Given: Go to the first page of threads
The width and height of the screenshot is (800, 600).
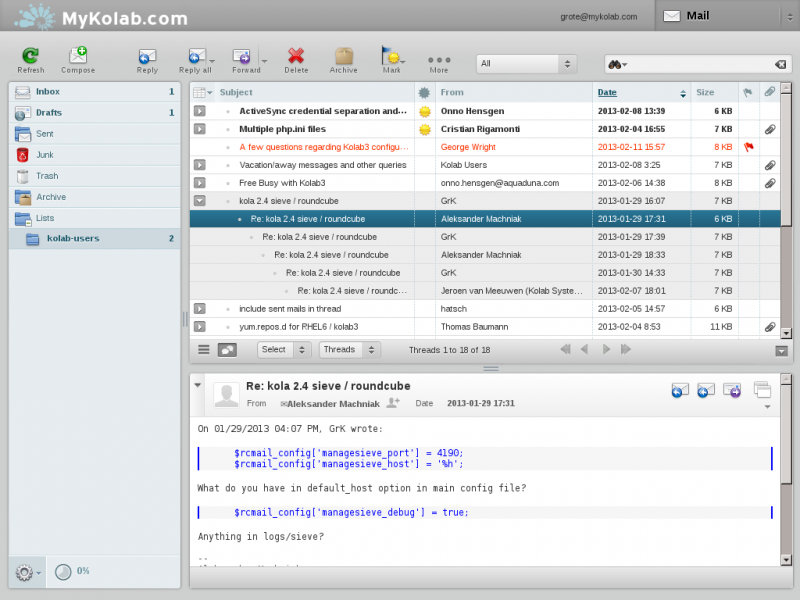Looking at the screenshot, I should pyautogui.click(x=565, y=349).
